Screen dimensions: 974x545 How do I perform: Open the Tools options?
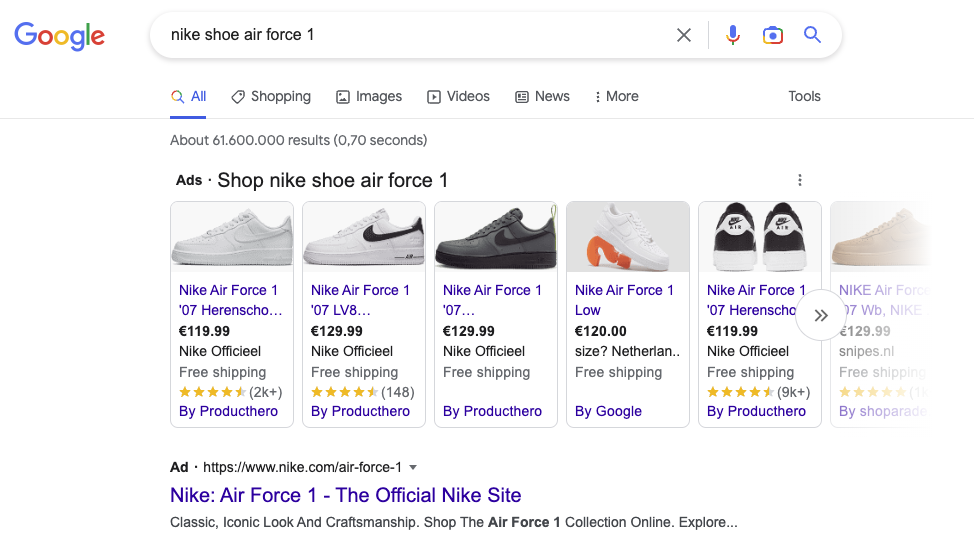pyautogui.click(x=804, y=96)
